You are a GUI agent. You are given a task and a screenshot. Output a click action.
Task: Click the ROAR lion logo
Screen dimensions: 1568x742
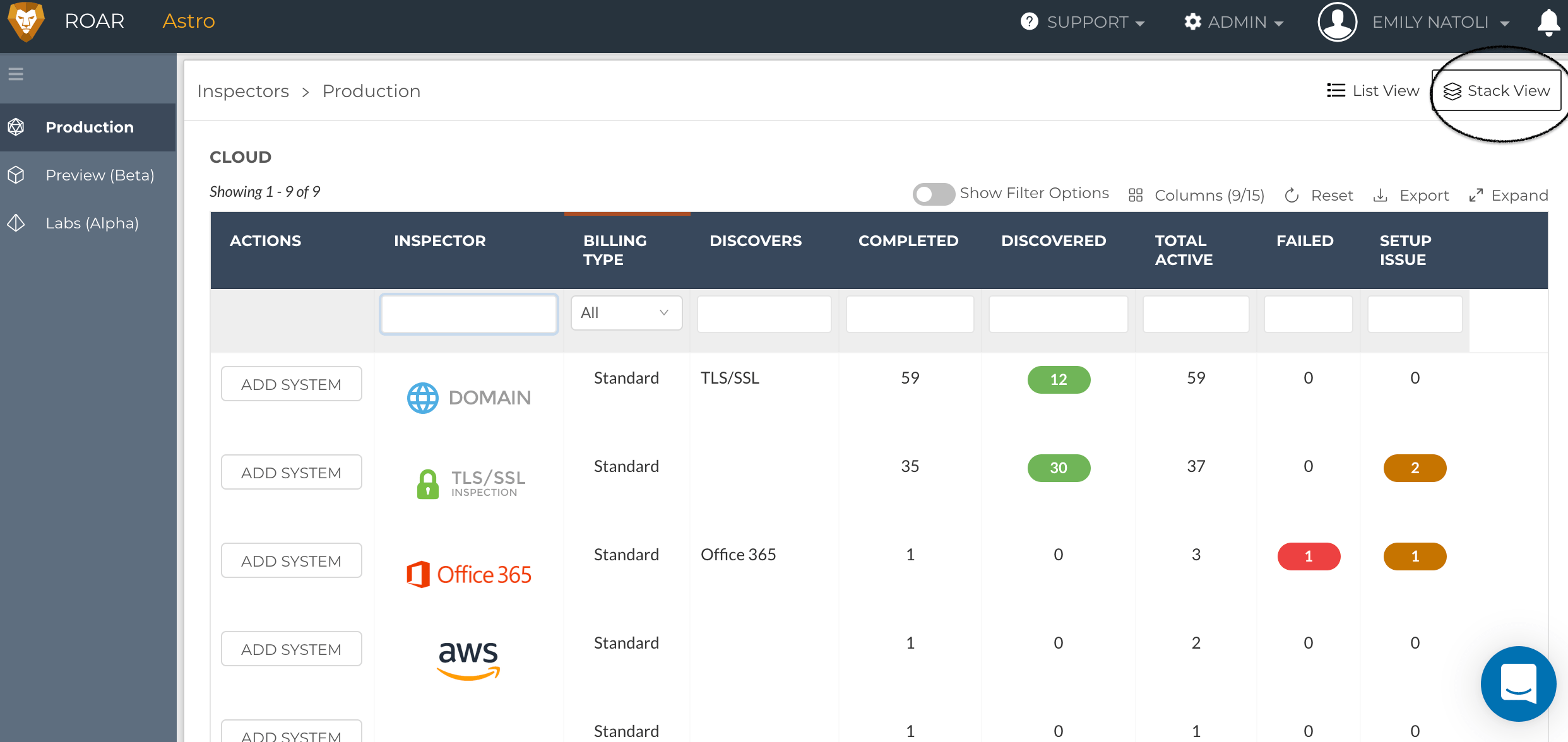(x=25, y=21)
